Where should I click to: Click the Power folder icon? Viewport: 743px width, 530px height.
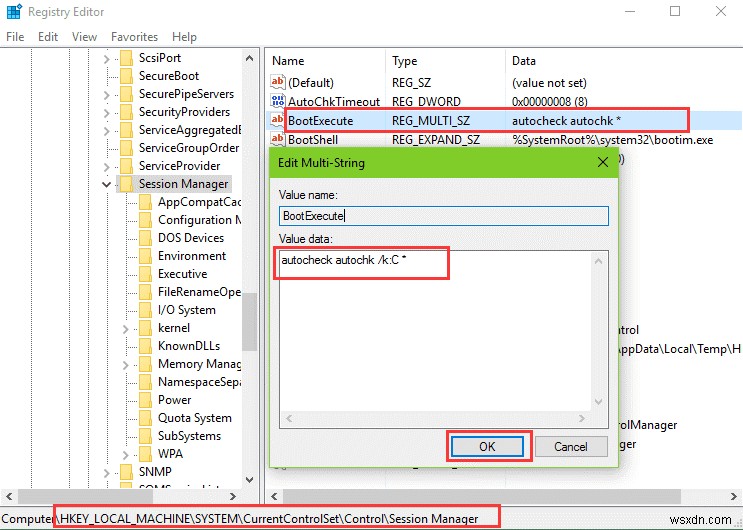(x=145, y=401)
